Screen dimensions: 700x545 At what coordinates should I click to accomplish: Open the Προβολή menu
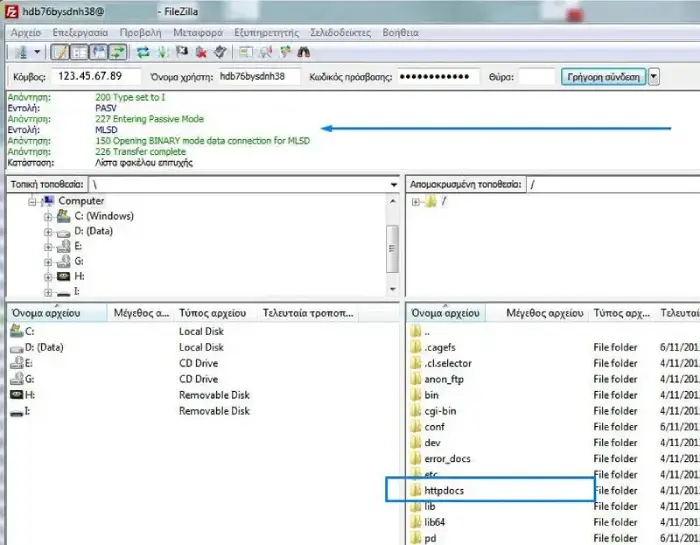[141, 33]
